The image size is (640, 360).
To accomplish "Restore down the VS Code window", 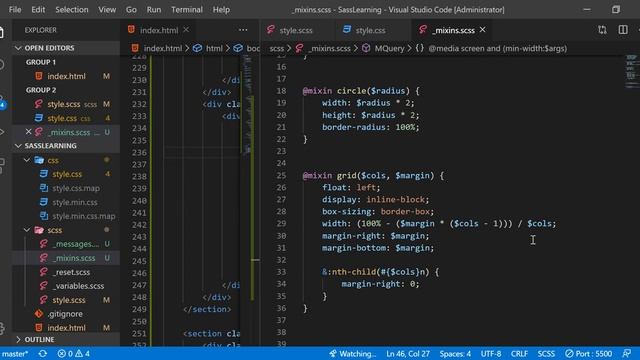I will tap(616, 9).
